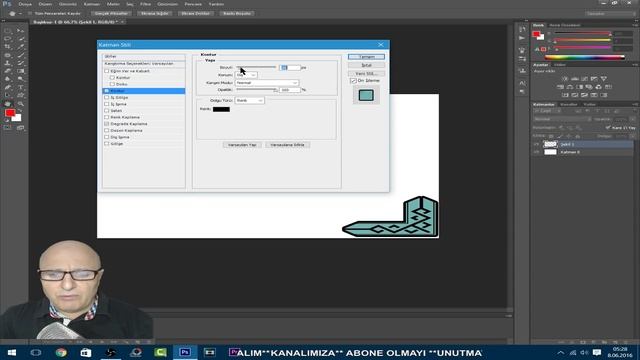Click the Opaklık slider in dialog
The image size is (640, 360).
pyautogui.click(x=256, y=89)
